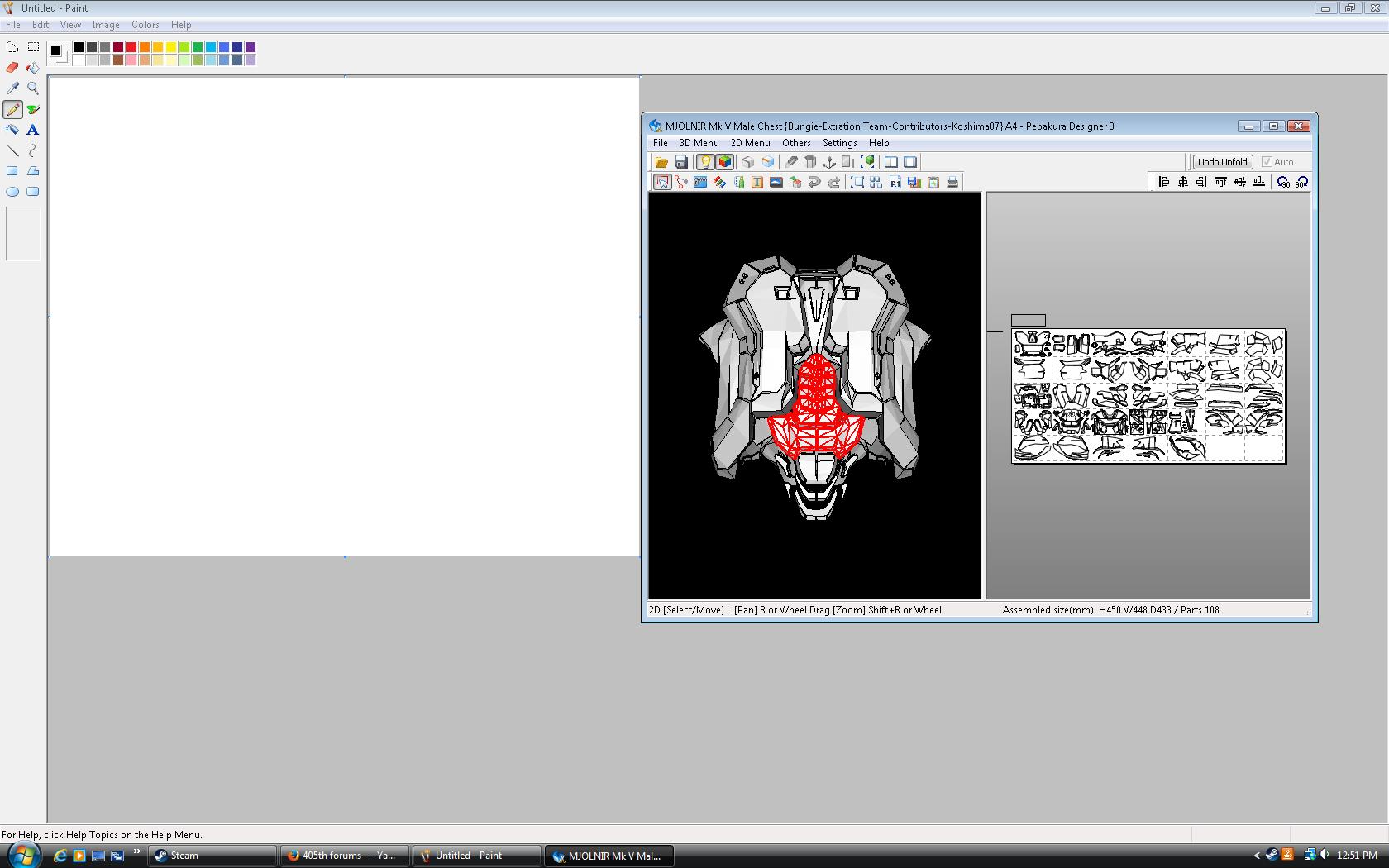Viewport: 1389px width, 868px height.
Task: Show only the 3D window layout icon
Action: coord(891,162)
